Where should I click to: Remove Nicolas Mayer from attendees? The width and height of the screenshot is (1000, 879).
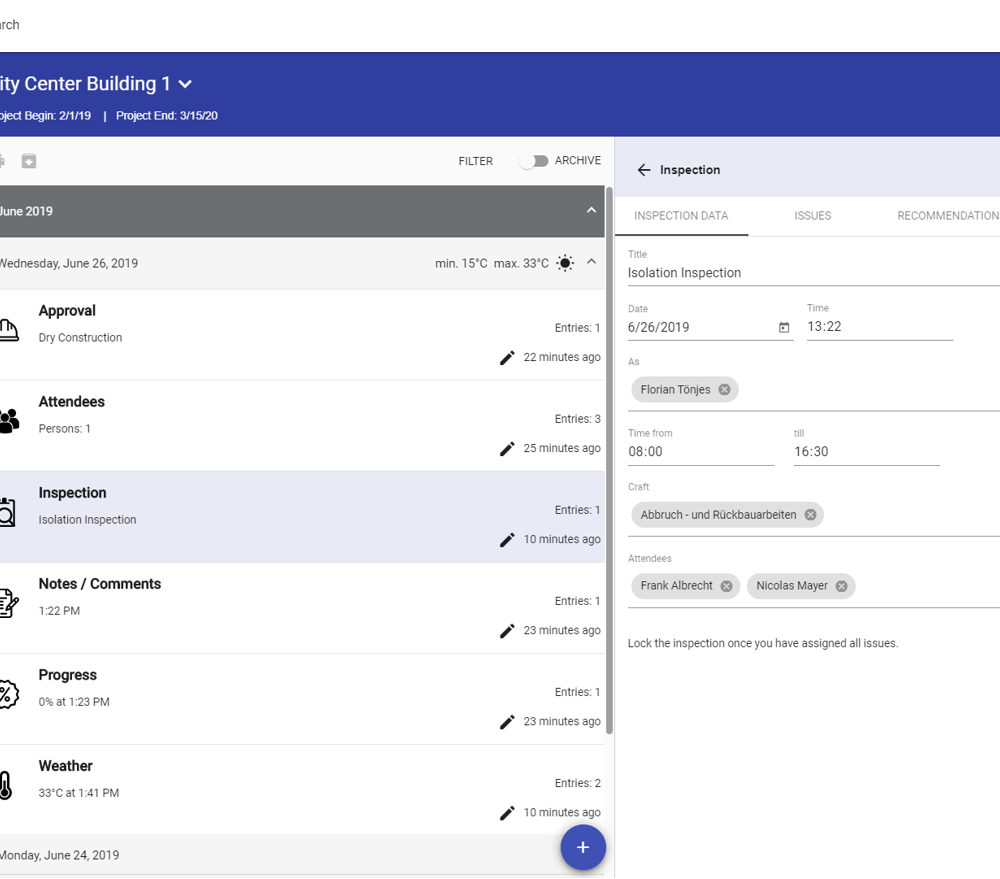point(842,586)
